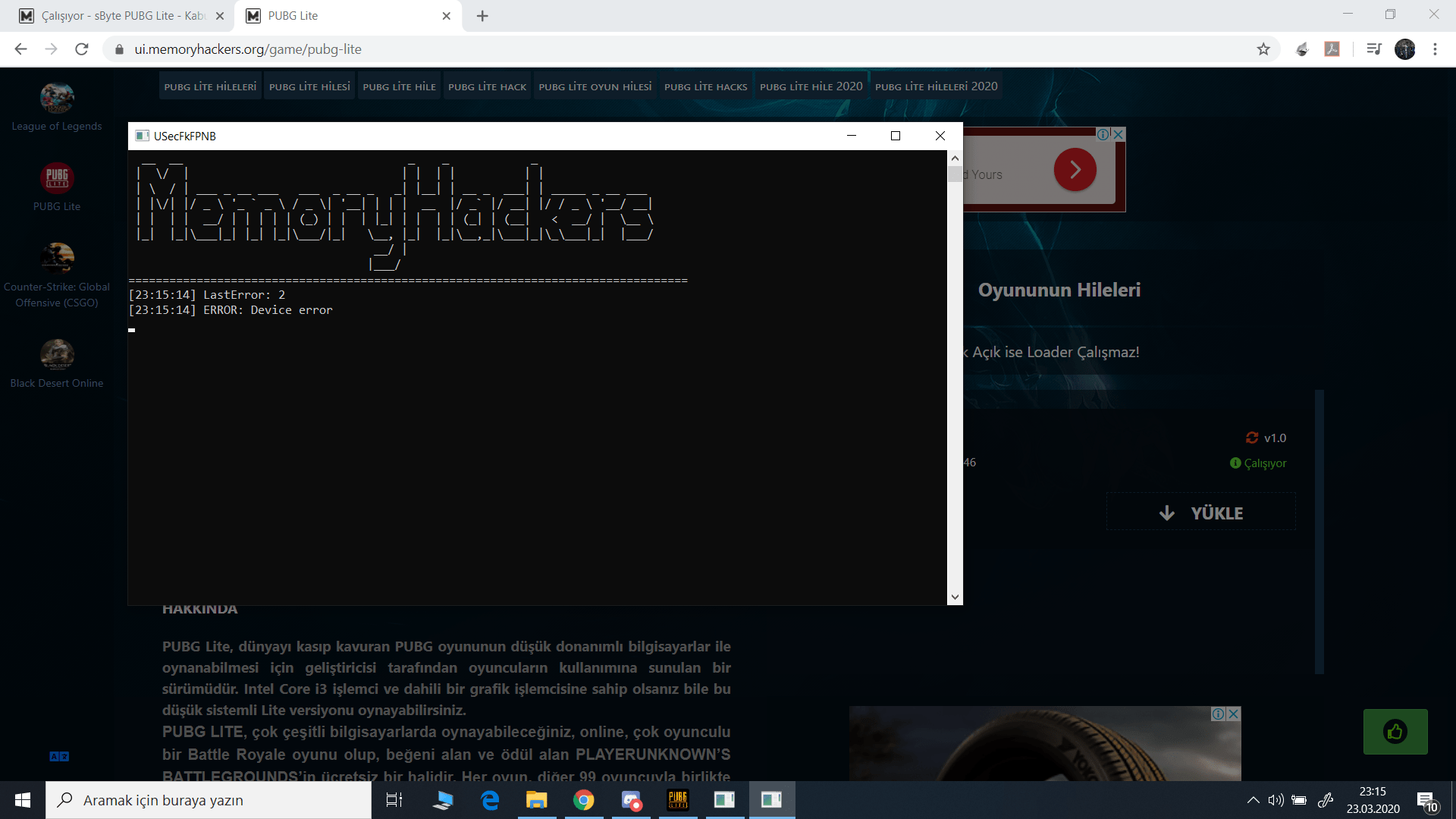Open Task View on the taskbar
Screen dimensions: 1456x819
[x=394, y=800]
